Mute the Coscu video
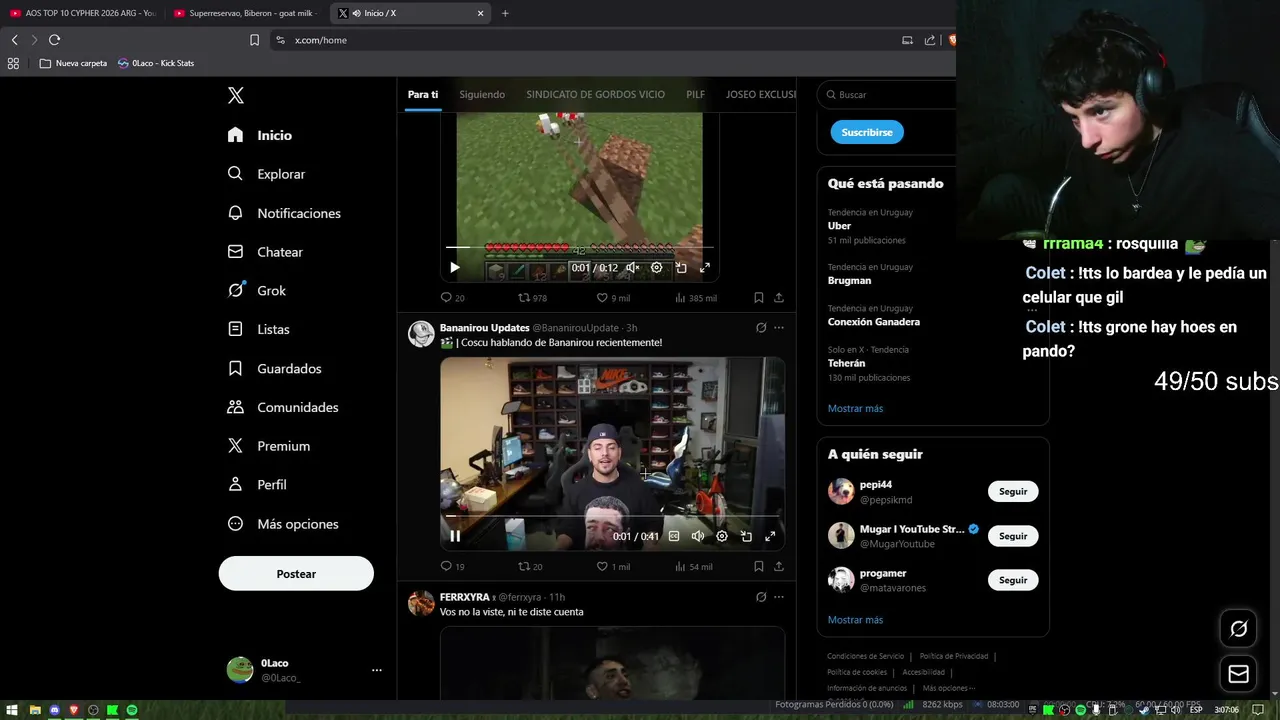 click(x=698, y=536)
